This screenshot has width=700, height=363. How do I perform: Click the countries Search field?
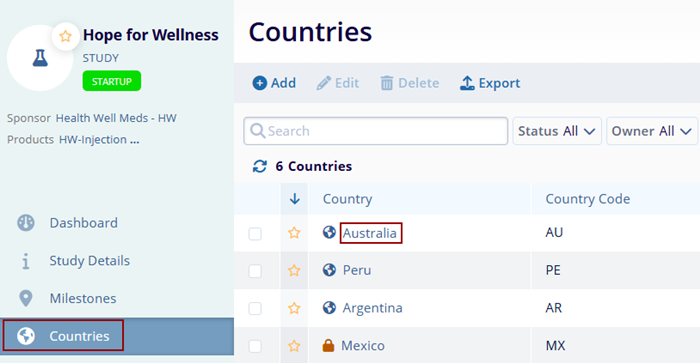pos(376,131)
